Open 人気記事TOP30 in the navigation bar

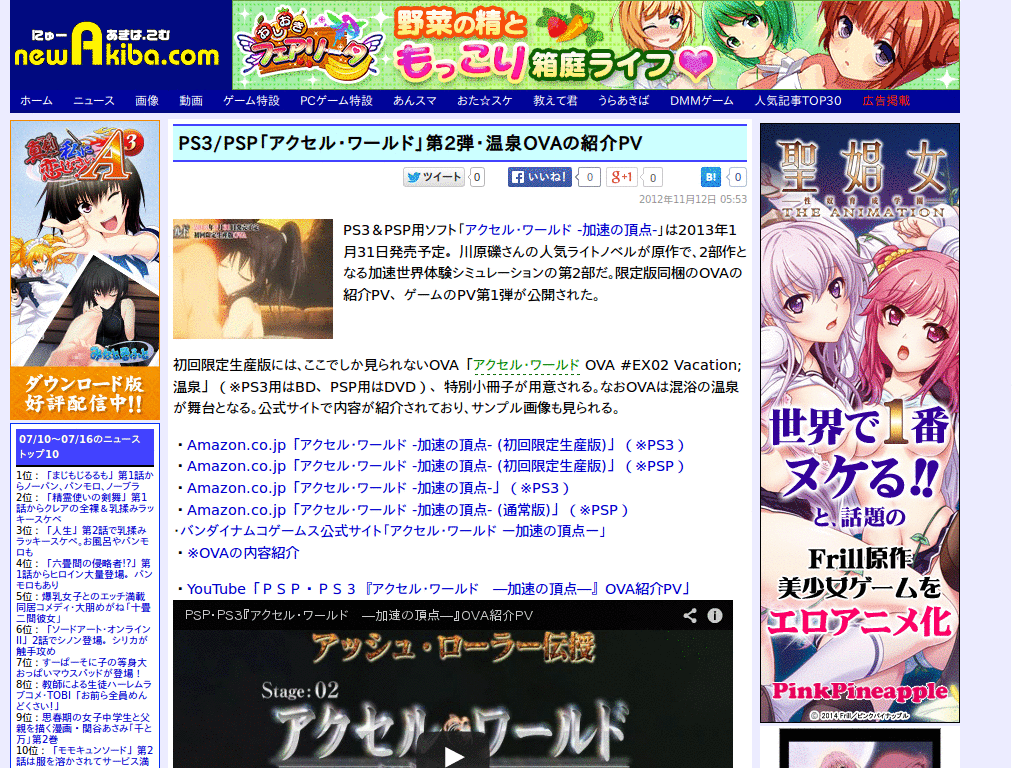coord(798,101)
